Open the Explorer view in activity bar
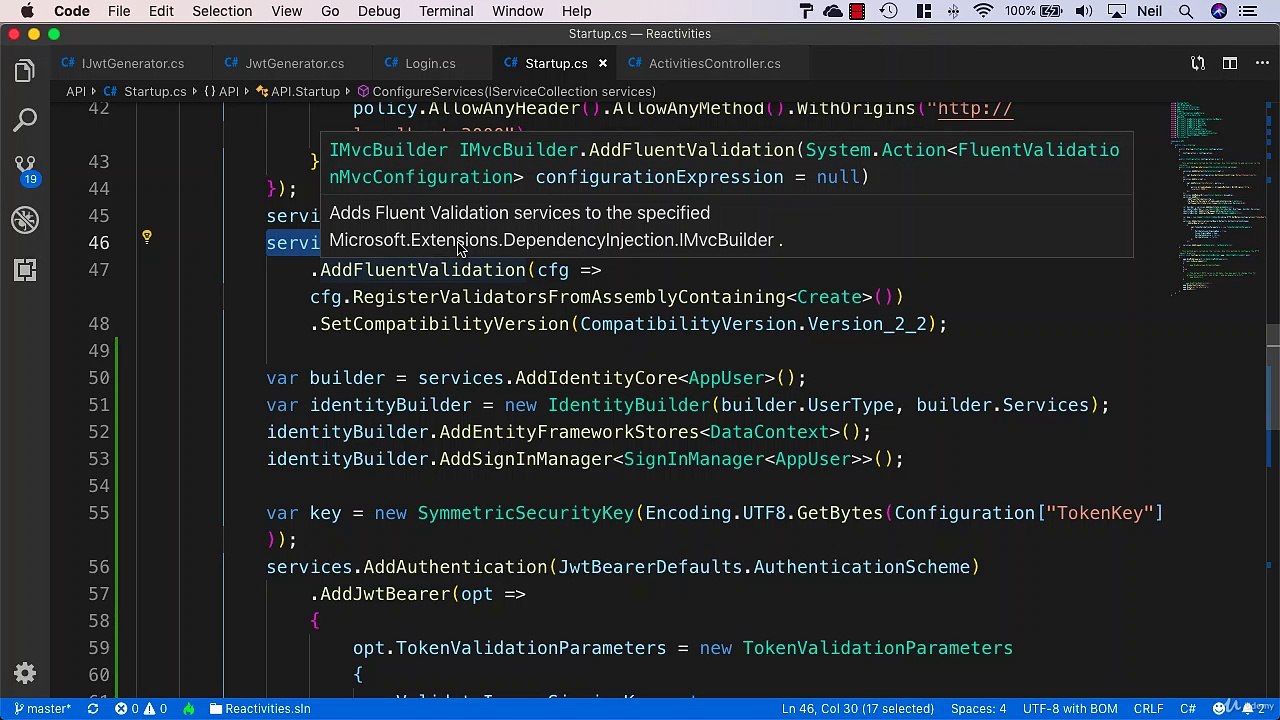 pos(25,70)
